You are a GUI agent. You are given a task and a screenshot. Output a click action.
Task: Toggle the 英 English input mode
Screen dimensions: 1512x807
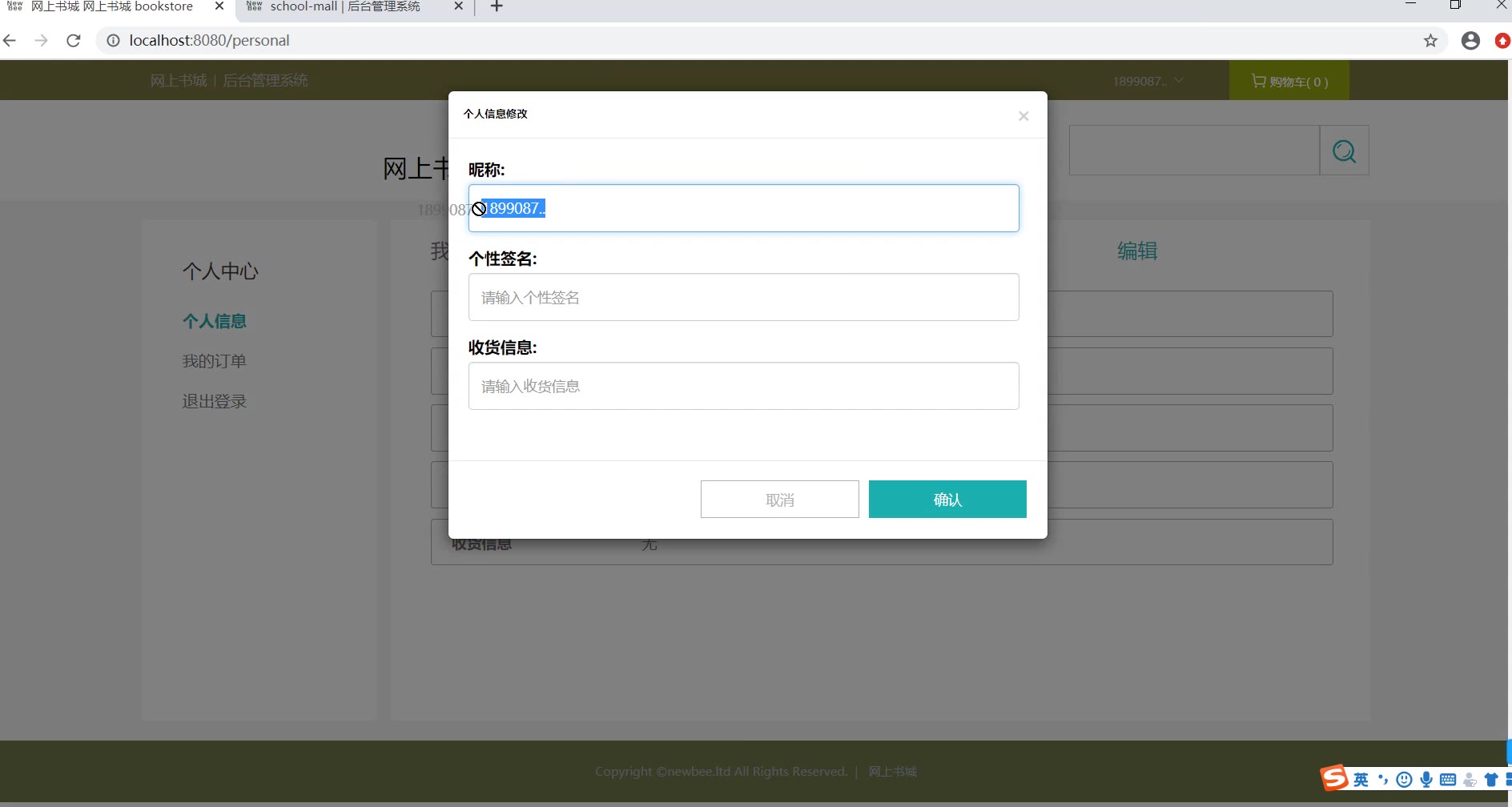point(1361,780)
